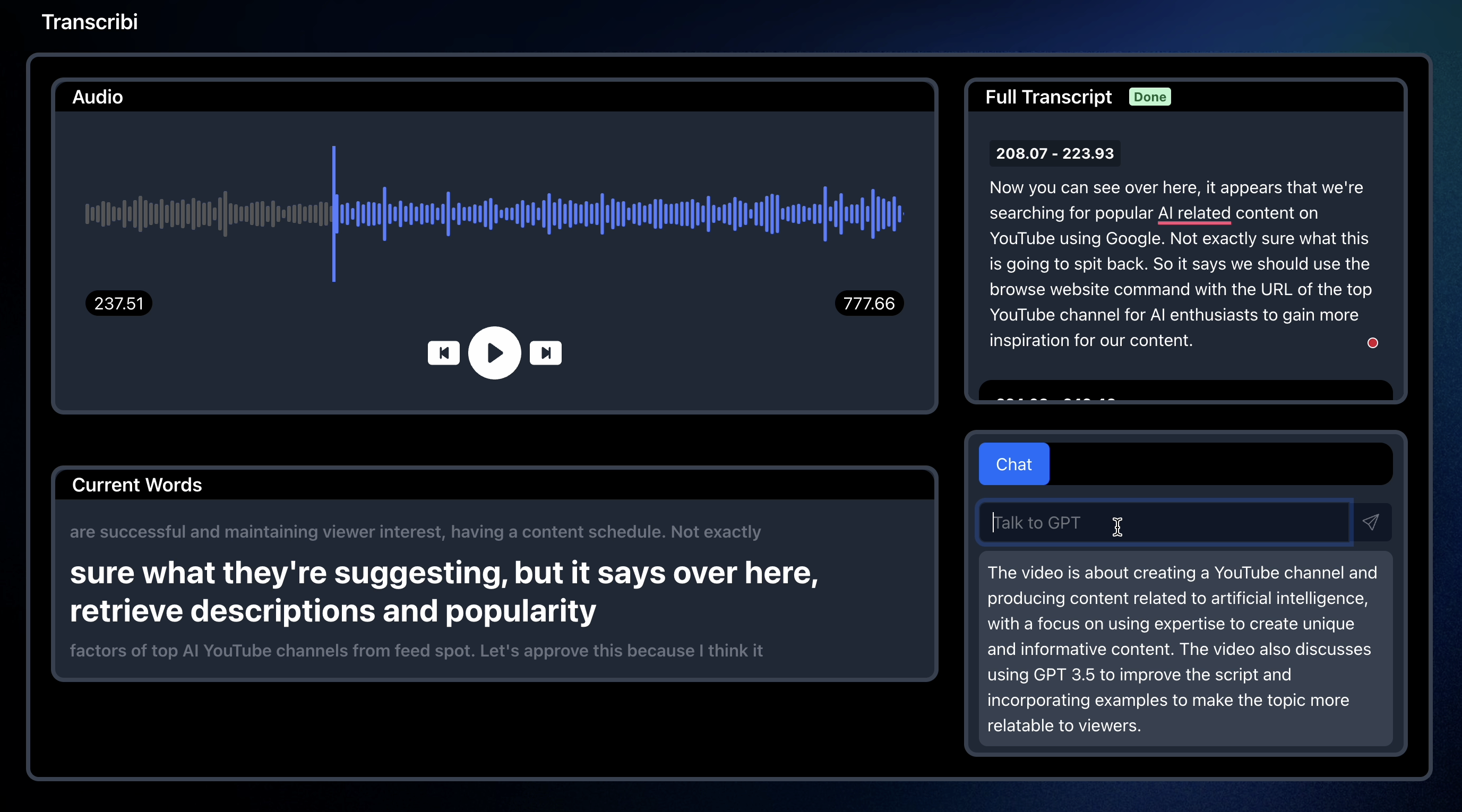Seek to the waveform playhead marker
The width and height of the screenshot is (1462, 812).
[334, 213]
